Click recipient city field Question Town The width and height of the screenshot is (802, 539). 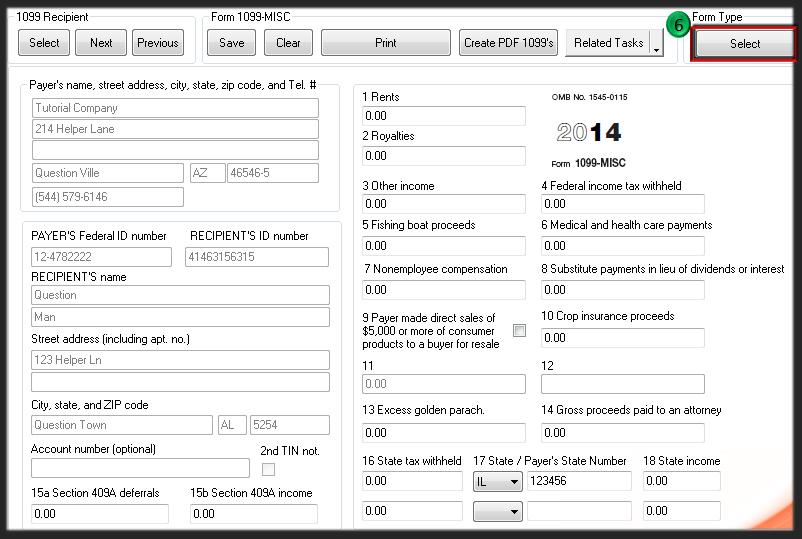coord(122,425)
